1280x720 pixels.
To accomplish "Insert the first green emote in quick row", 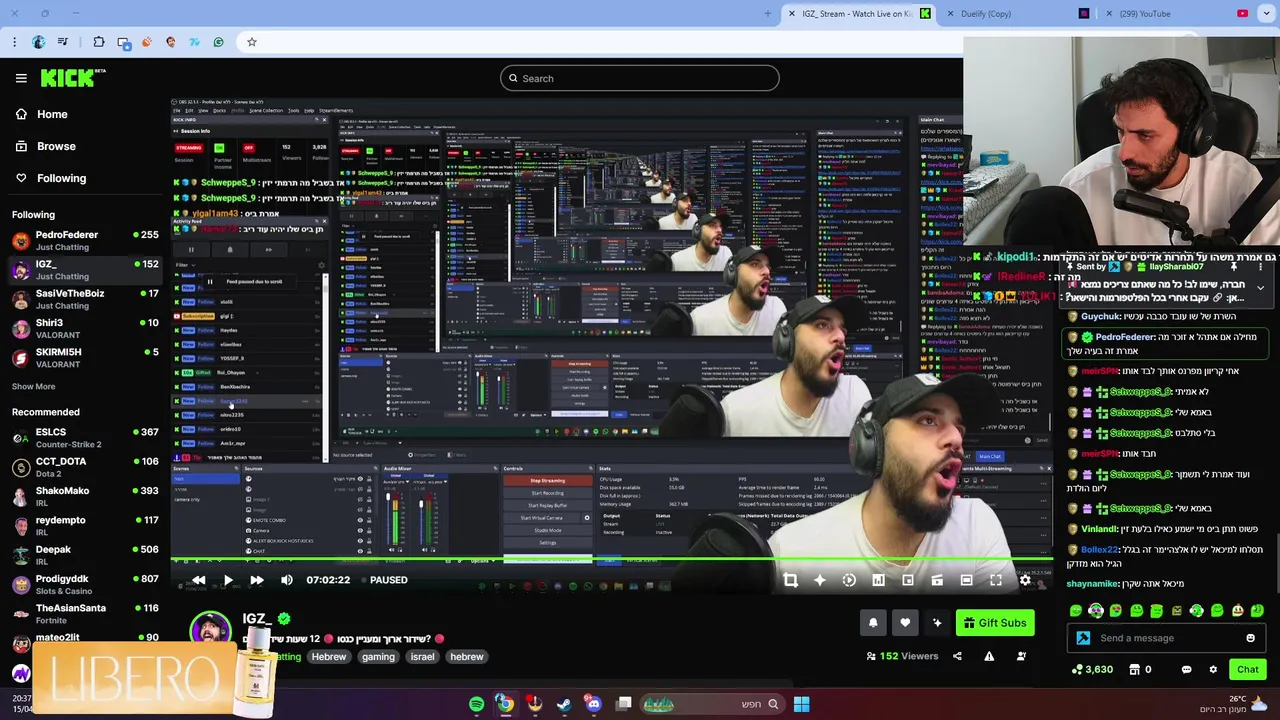I will click(1076, 611).
